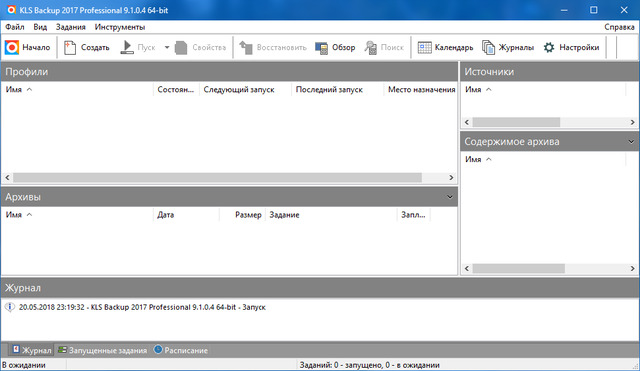Open the Журналы logs icon
This screenshot has width=640, height=371.
(x=488, y=47)
